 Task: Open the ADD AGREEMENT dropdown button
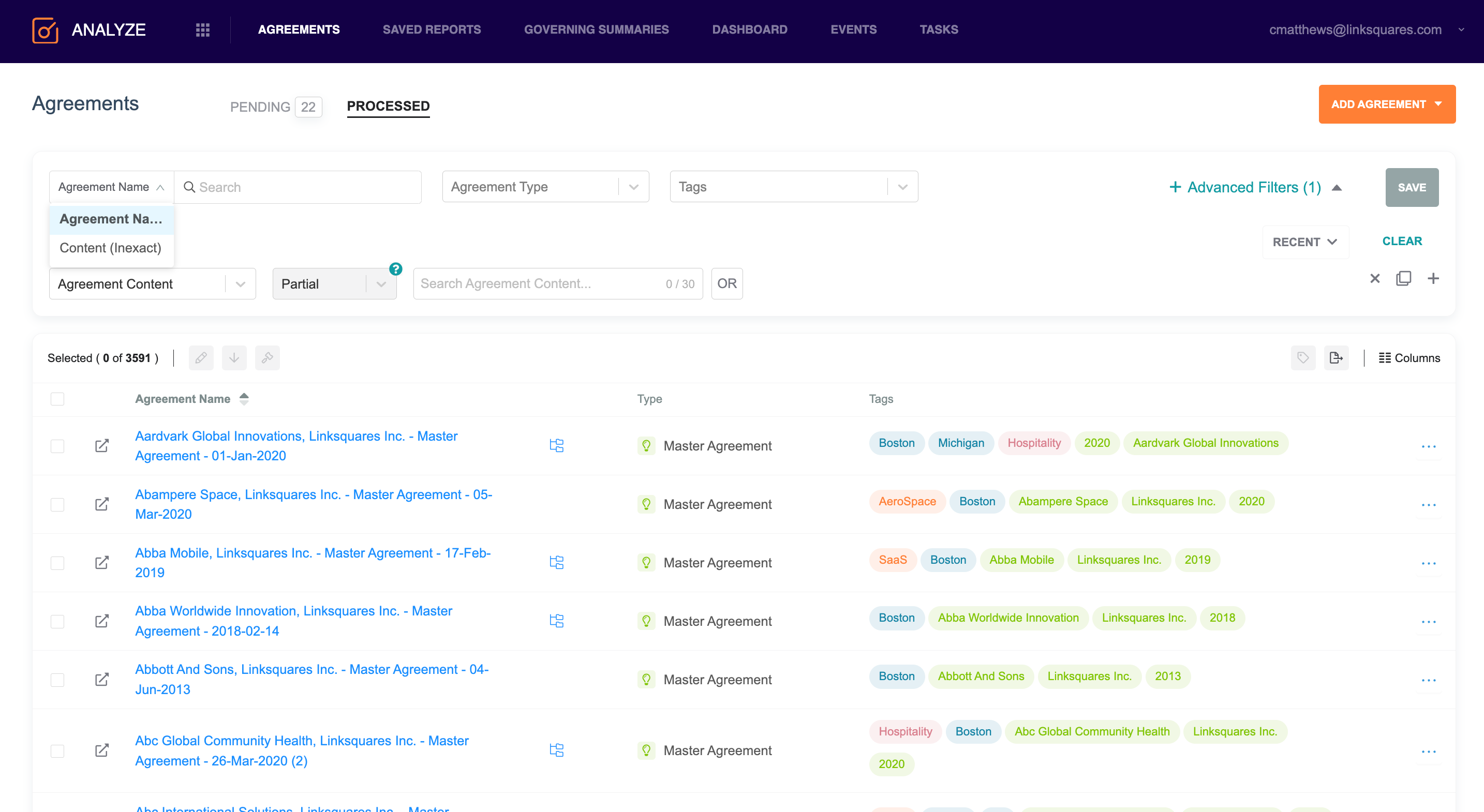(x=1387, y=104)
